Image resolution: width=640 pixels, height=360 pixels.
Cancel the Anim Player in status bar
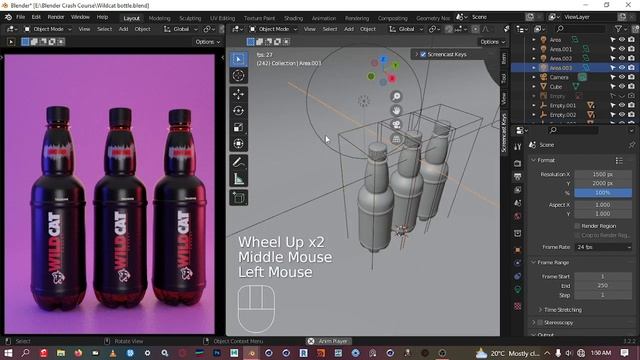pyautogui.click(x=311, y=341)
